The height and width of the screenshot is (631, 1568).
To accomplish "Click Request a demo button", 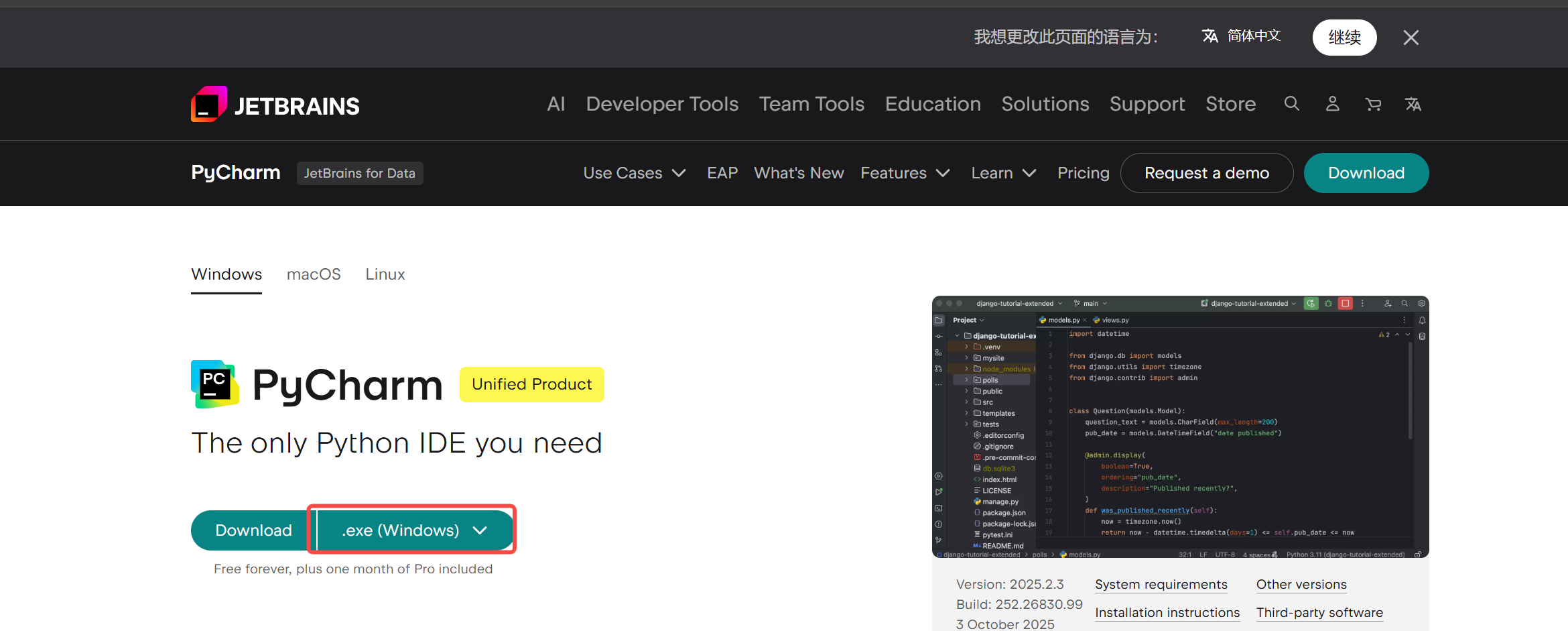I will pos(1207,173).
